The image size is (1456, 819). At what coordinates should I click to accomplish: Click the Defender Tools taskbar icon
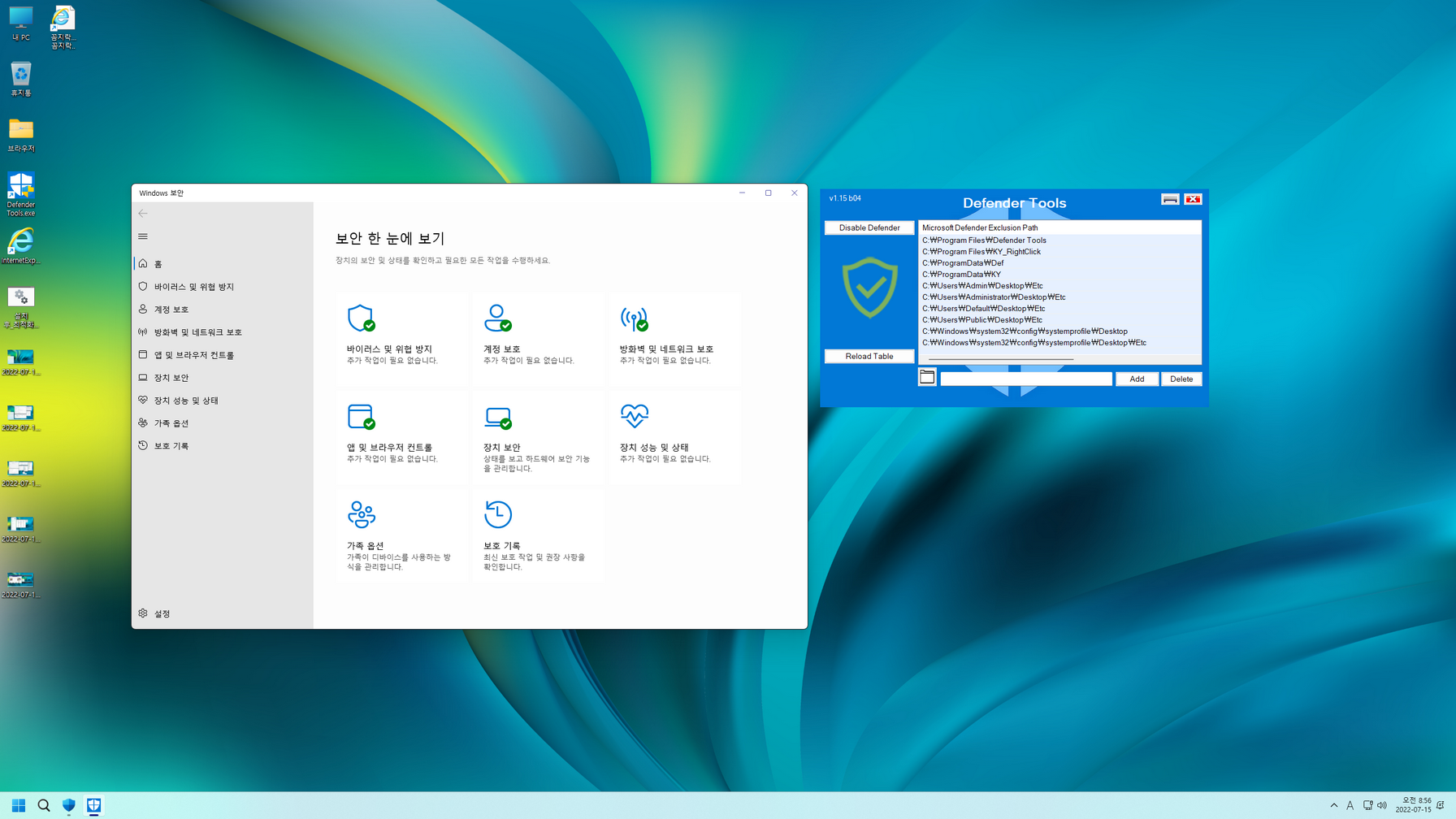coord(94,805)
